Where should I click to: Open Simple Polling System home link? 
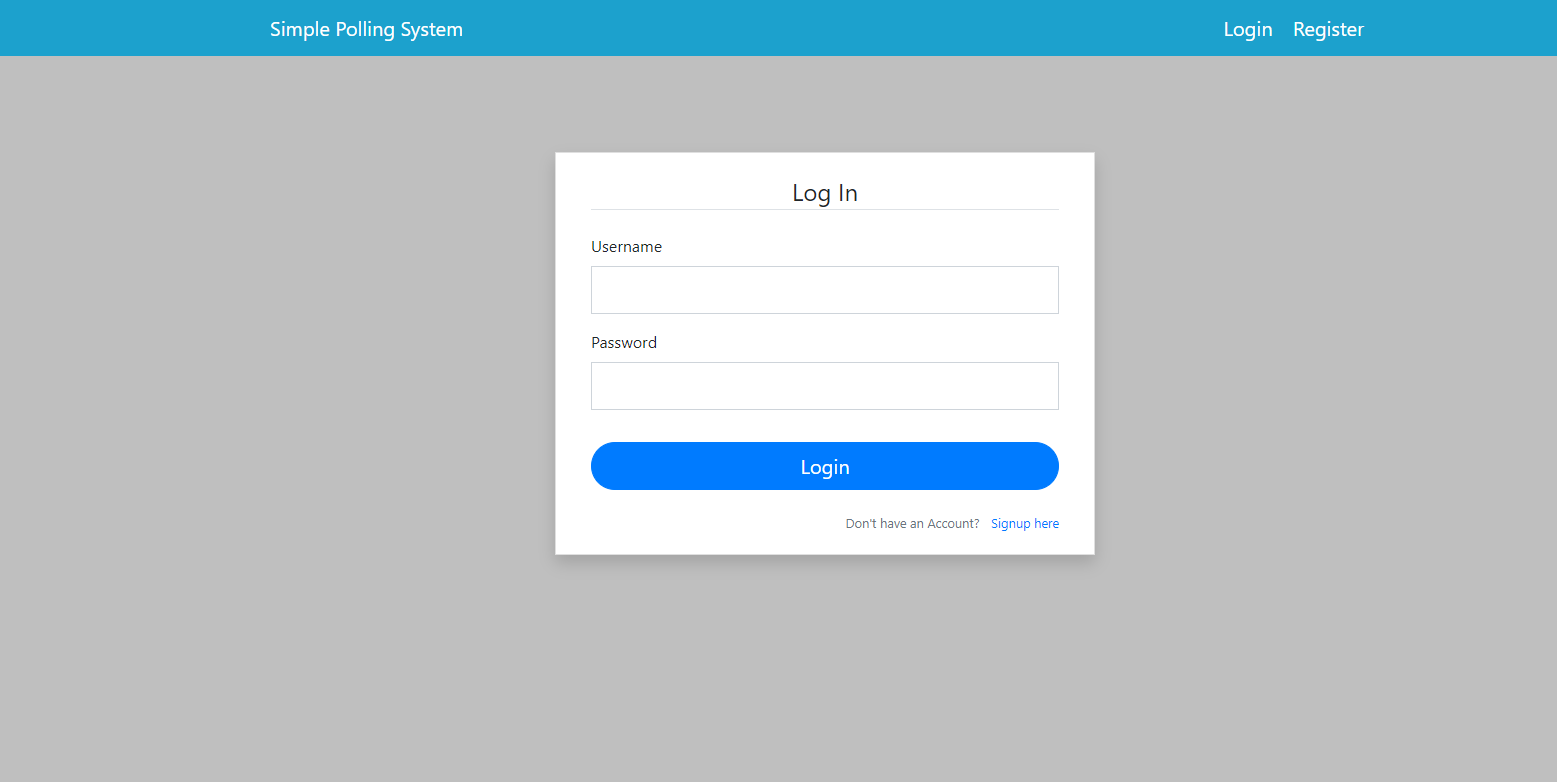pos(366,29)
